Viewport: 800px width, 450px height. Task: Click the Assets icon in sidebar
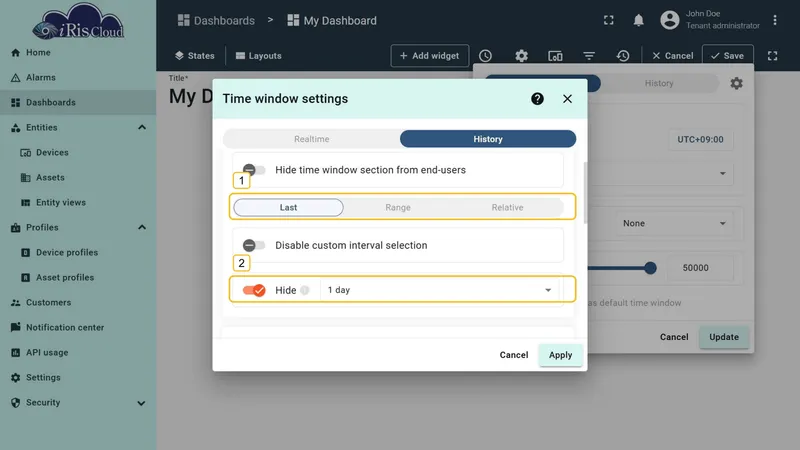26,178
